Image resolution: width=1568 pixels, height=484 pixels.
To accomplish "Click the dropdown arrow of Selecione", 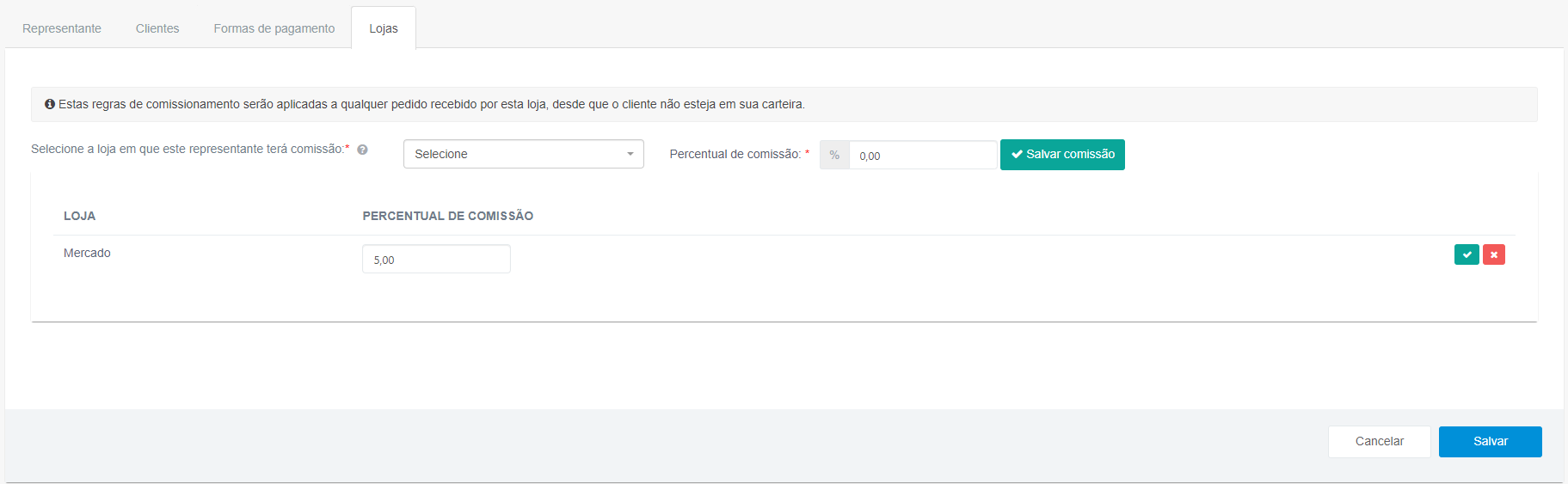I will point(630,154).
